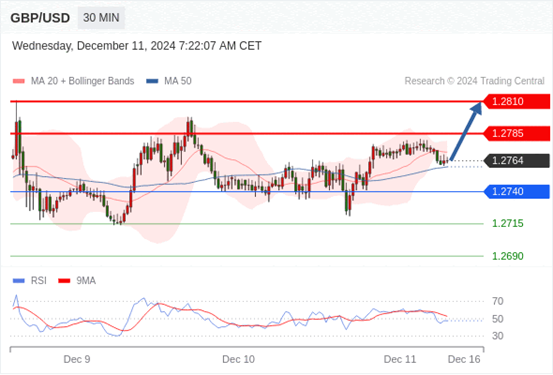Click the MA 50 legend label
Image resolution: width=553 pixels, height=375 pixels.
178,81
